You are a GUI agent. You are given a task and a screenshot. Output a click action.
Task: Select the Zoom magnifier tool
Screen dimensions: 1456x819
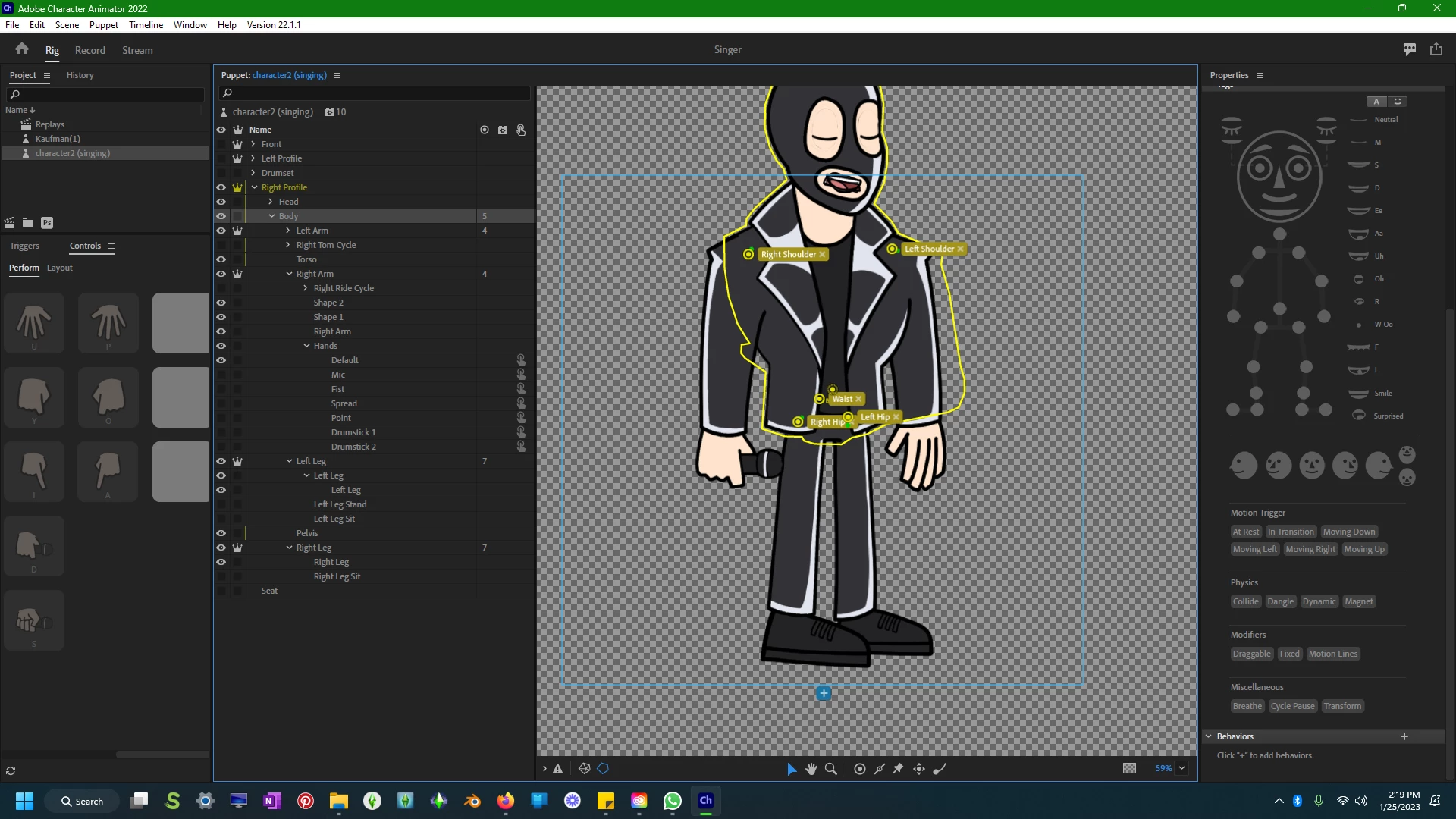point(831,769)
